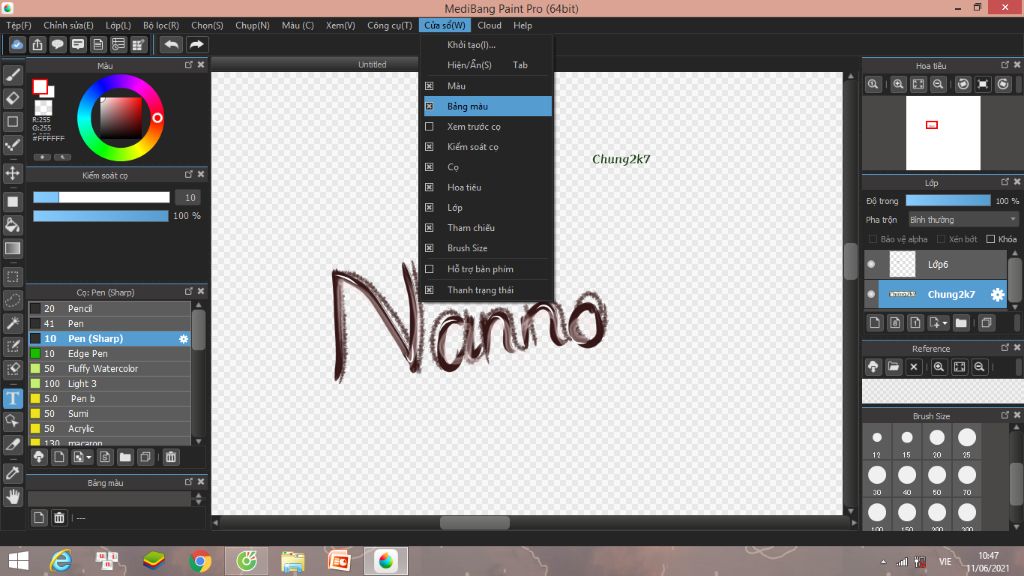Add folder icon in Layer panel
This screenshot has width=1024, height=576.
tap(961, 323)
